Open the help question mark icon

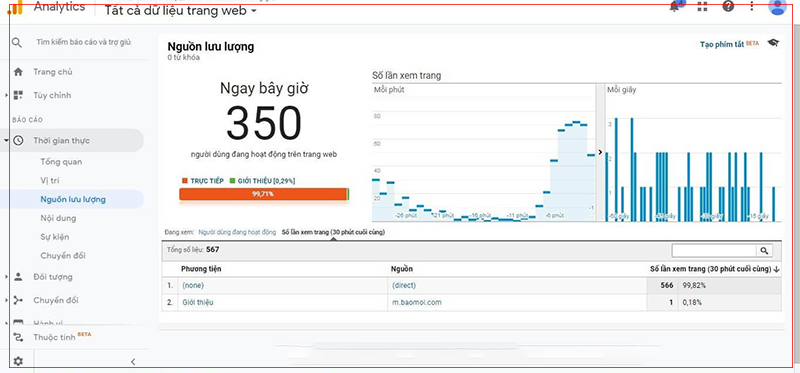(728, 7)
